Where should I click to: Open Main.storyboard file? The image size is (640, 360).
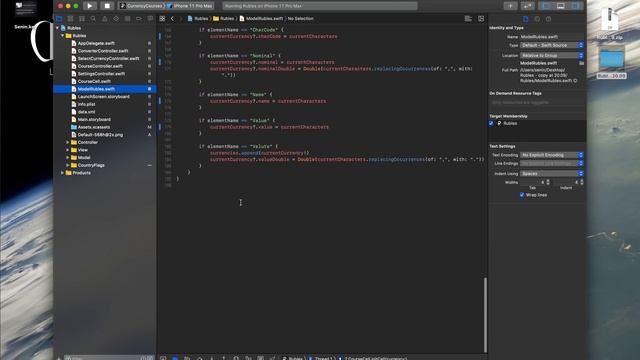point(94,120)
